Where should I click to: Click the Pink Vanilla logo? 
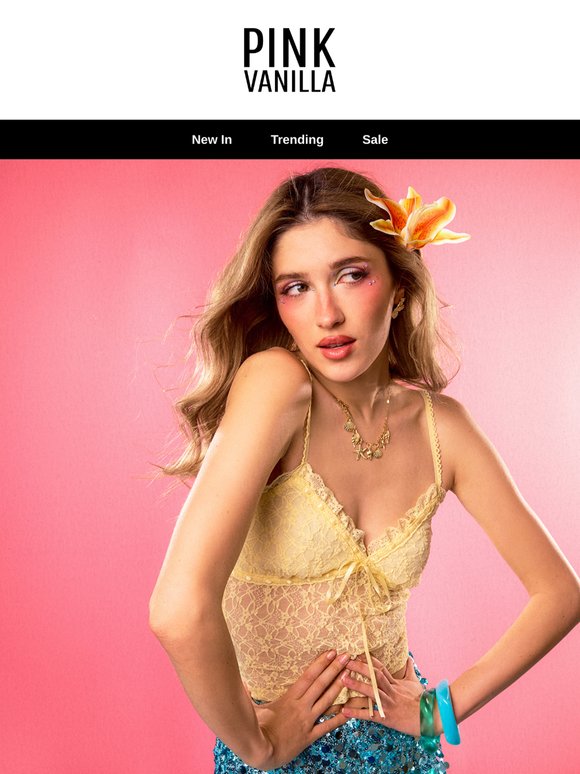coord(290,60)
